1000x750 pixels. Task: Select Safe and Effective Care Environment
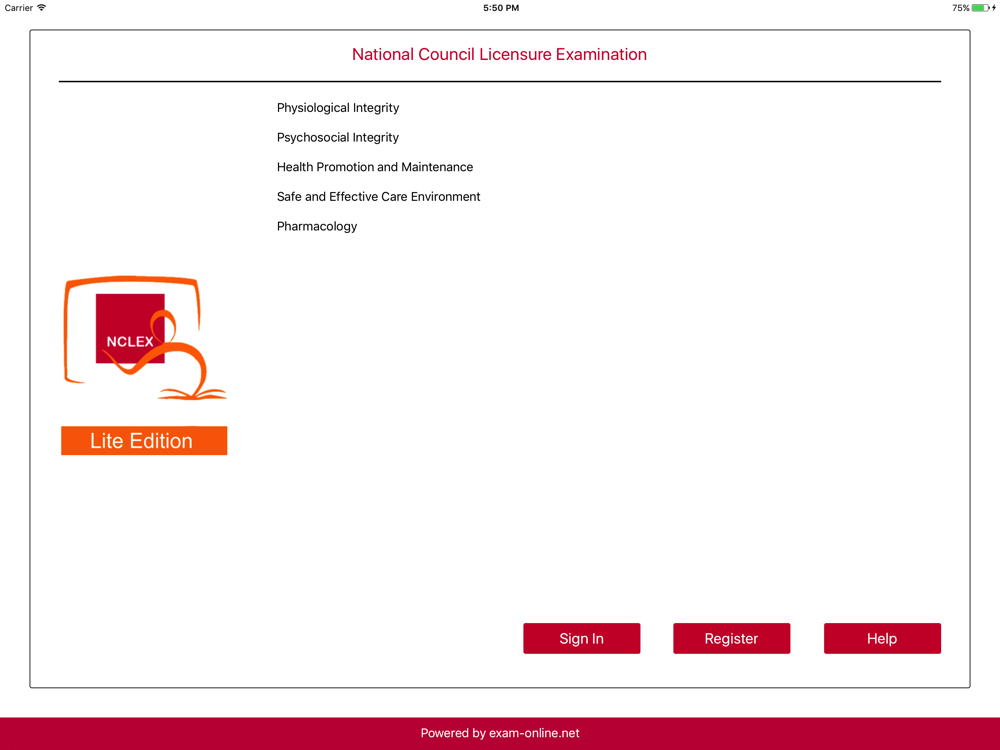(x=378, y=196)
